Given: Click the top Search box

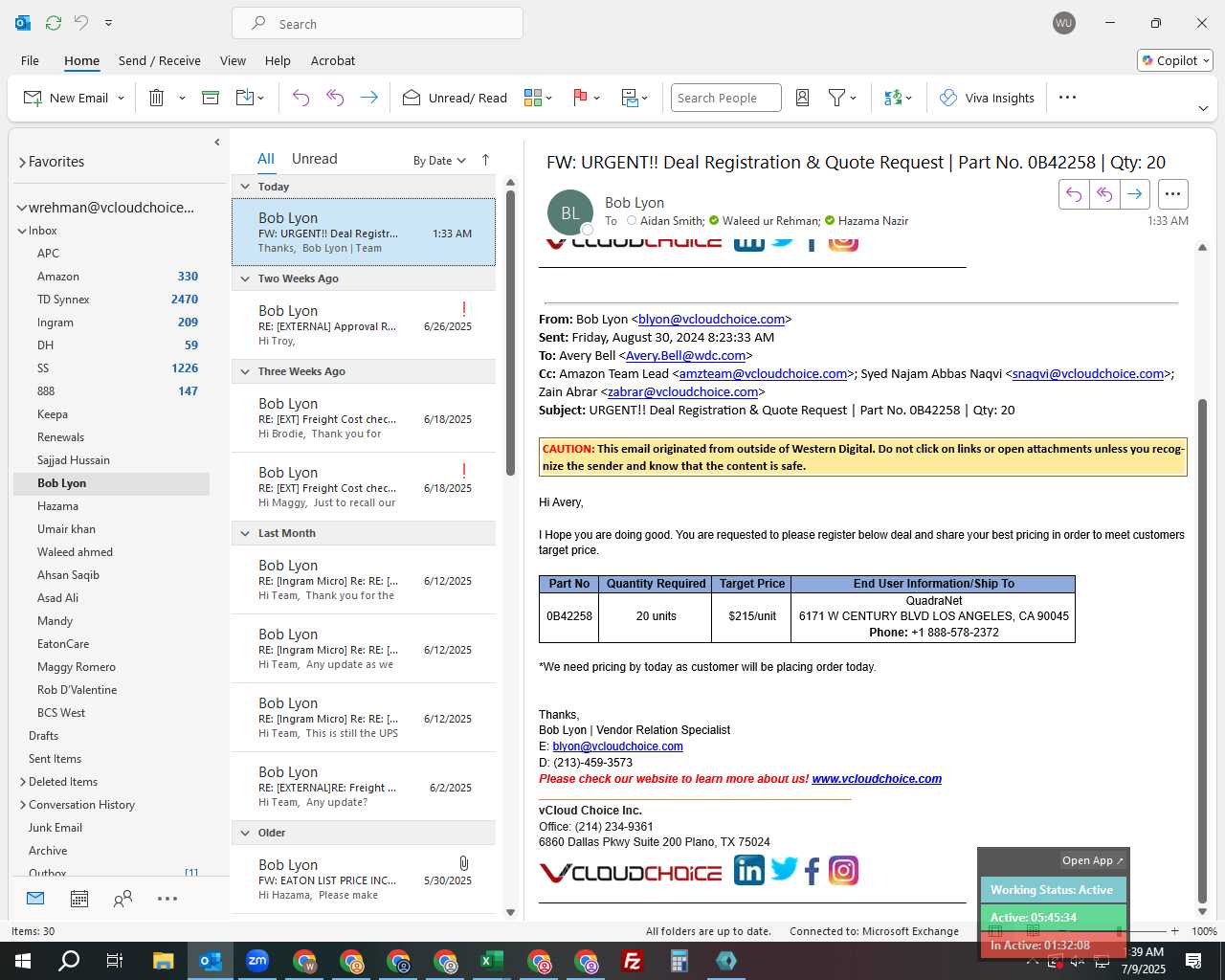Looking at the screenshot, I should point(377,23).
